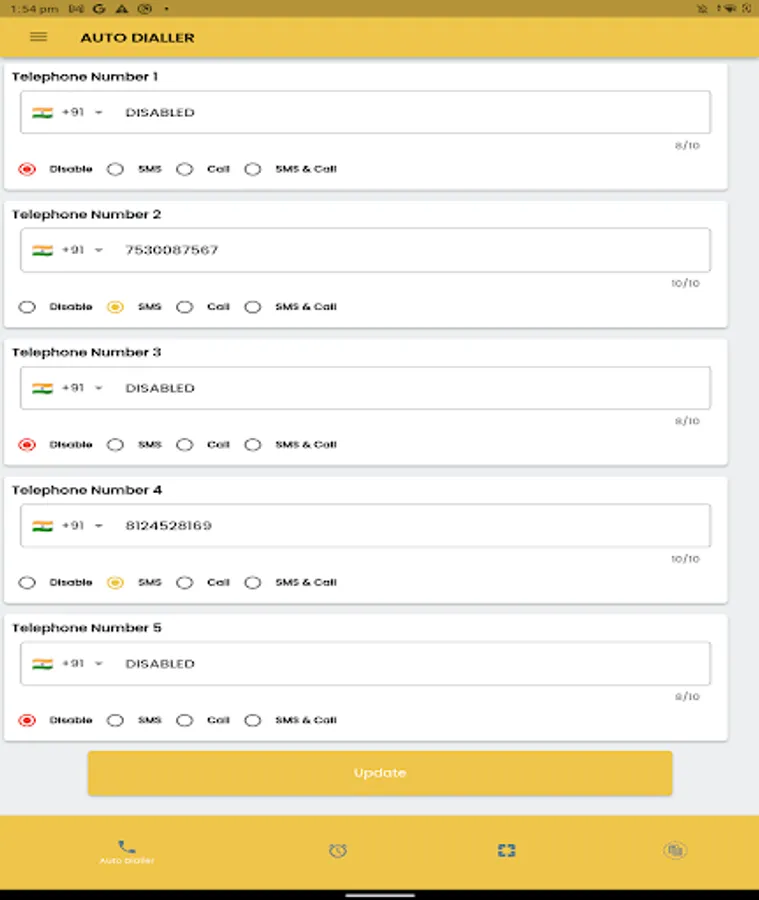
Task: Tap the scan icon in the navigation bar
Action: [506, 849]
